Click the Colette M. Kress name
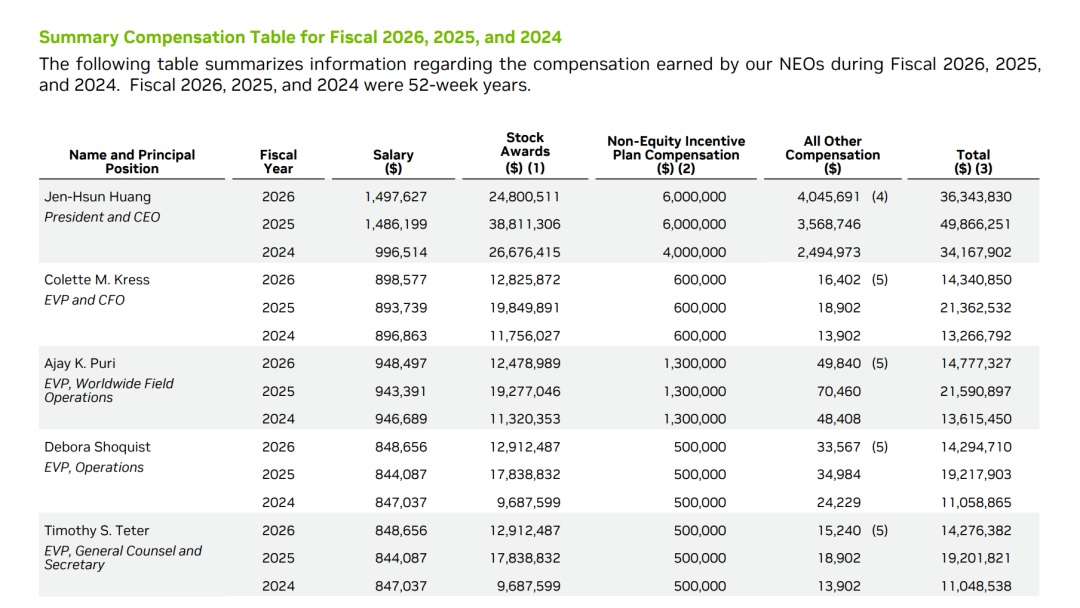This screenshot has height=608, width=1080. click(x=96, y=280)
